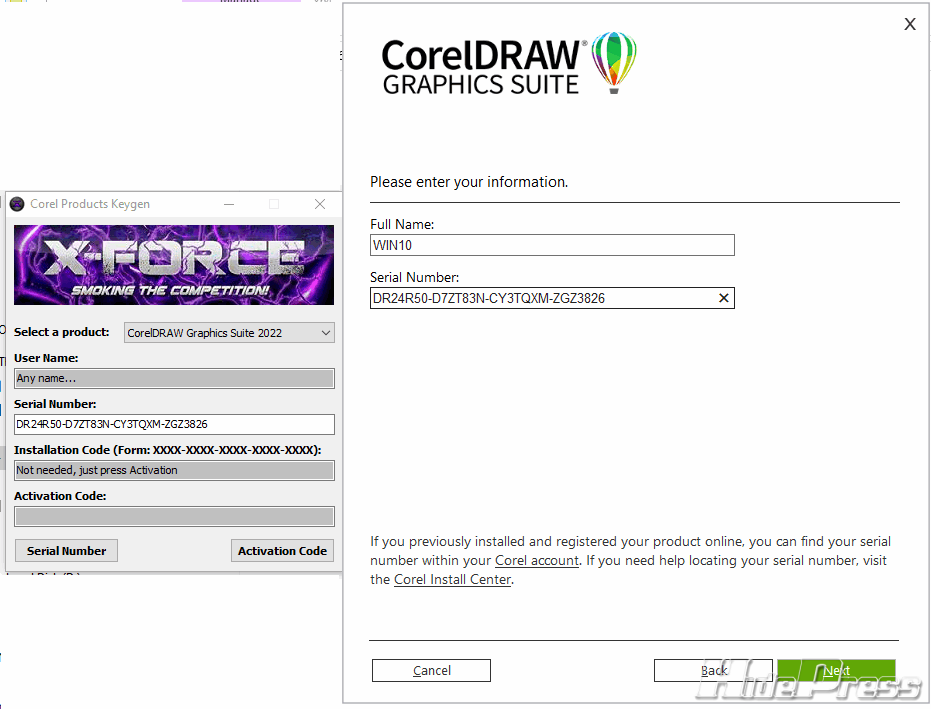Image resolution: width=931 pixels, height=709 pixels.
Task: Close the Corel Products Keygen window
Action: [320, 204]
